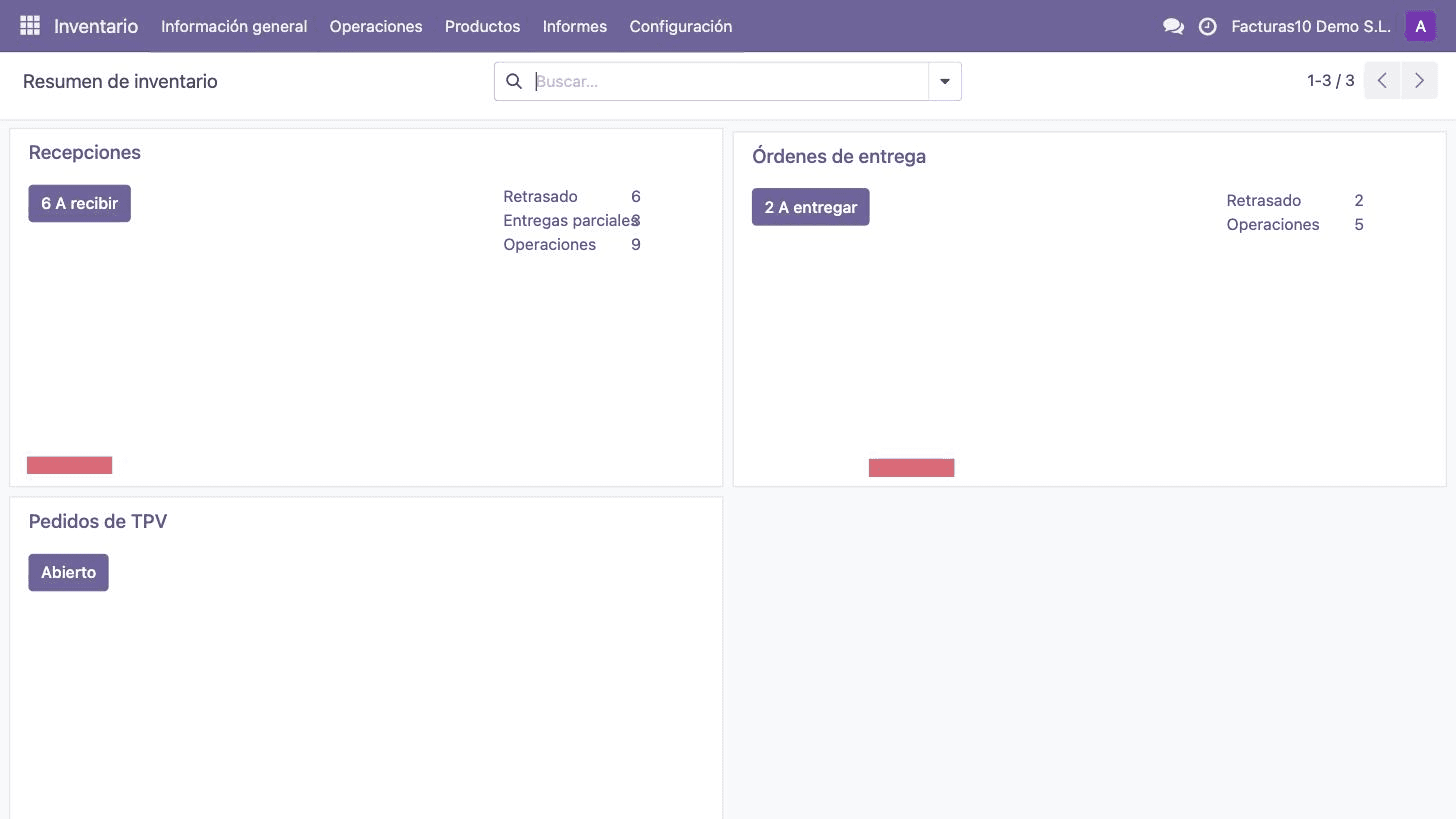Viewport: 1456px width, 819px height.
Task: Click the Inventario app title
Action: click(96, 26)
